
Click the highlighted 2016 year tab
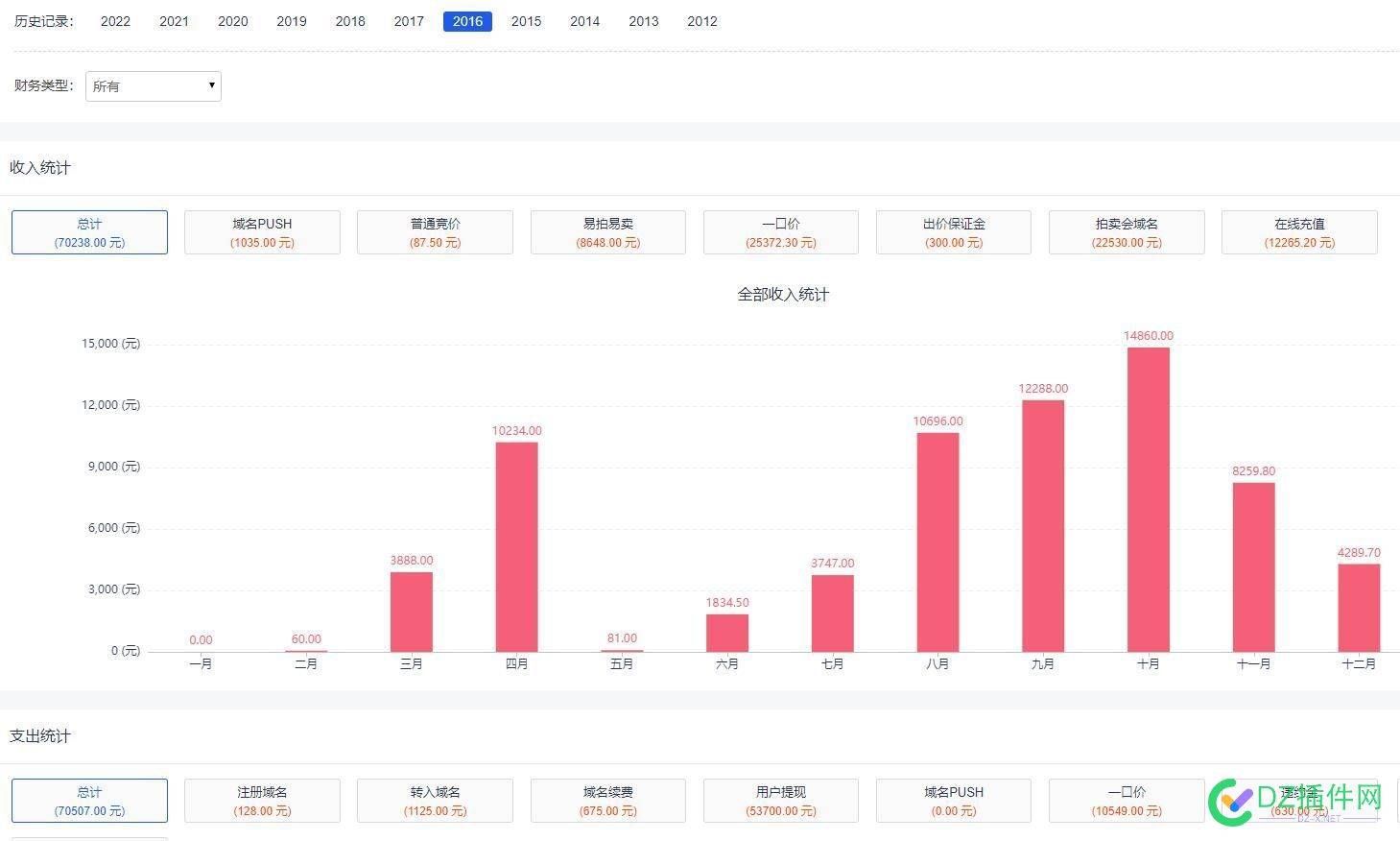click(467, 21)
